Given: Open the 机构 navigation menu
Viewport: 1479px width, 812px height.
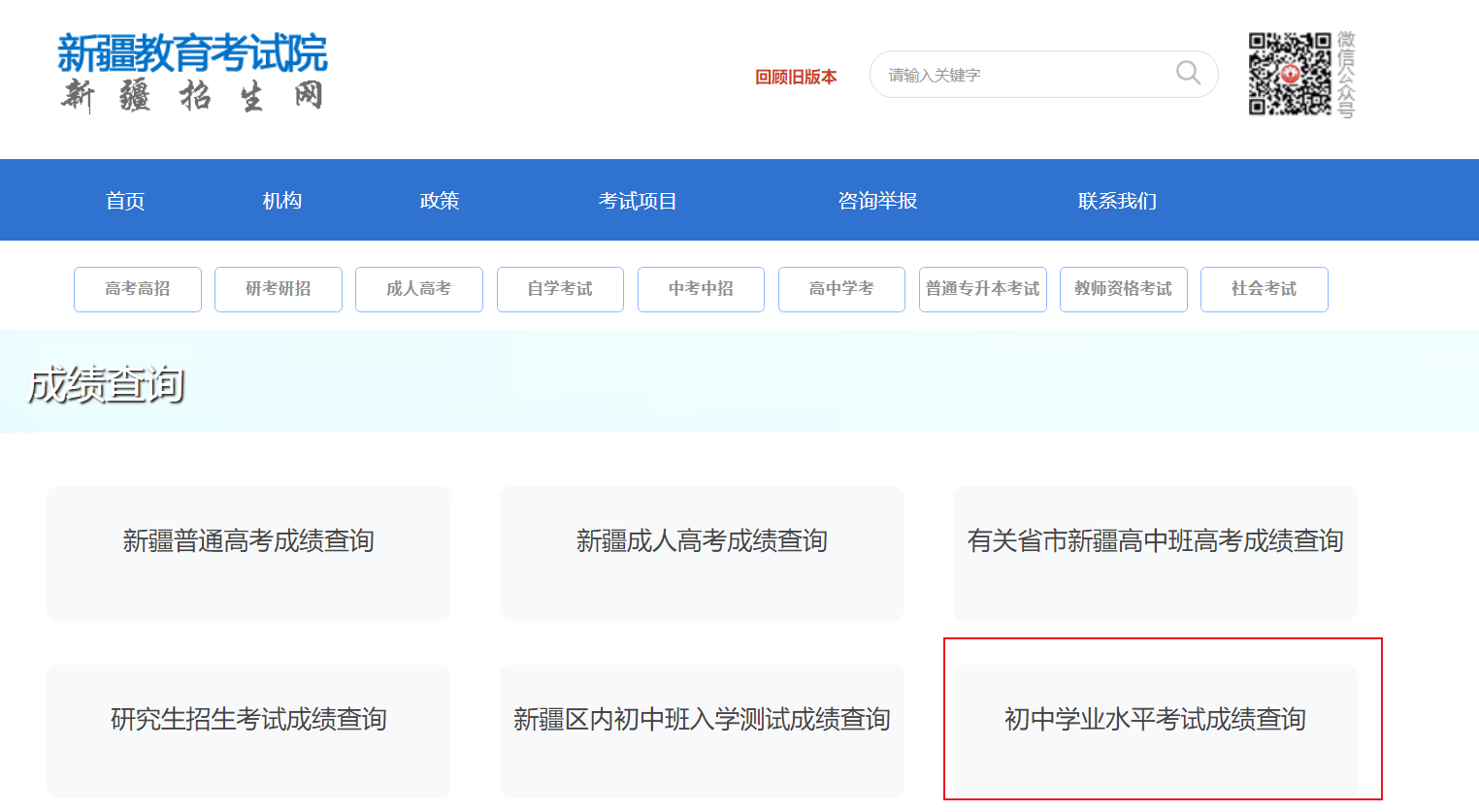Looking at the screenshot, I should (282, 201).
